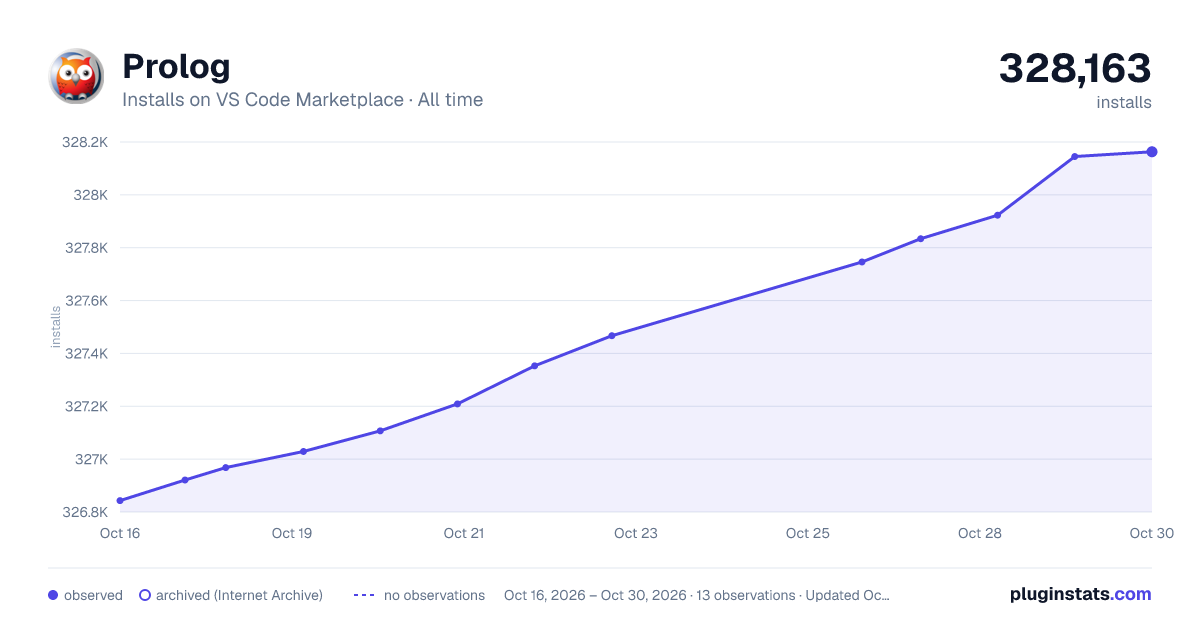Click the 'no observations' dashed legend line
Viewport: 1200px width, 630px height.
coord(364,595)
